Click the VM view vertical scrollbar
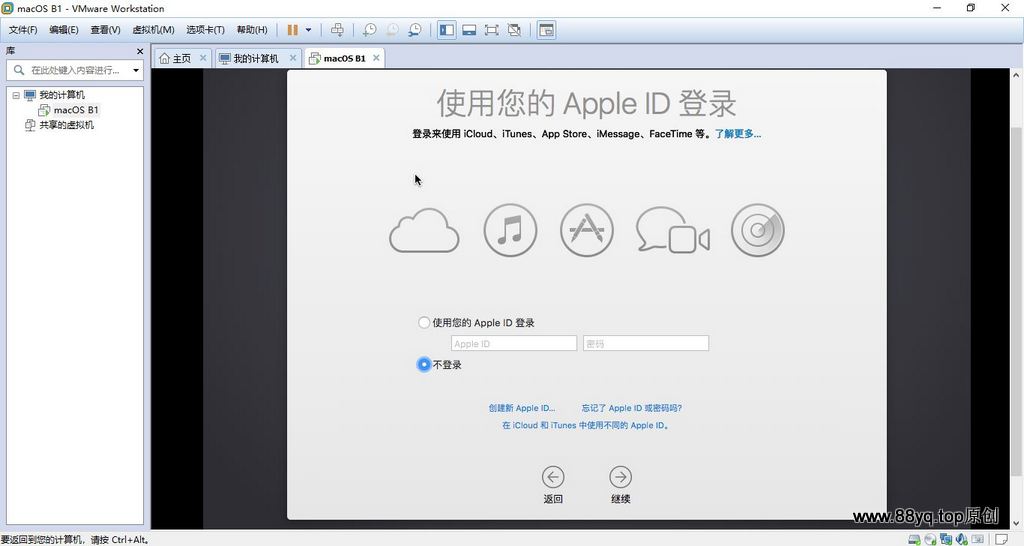Image resolution: width=1024 pixels, height=546 pixels. tap(1016, 300)
